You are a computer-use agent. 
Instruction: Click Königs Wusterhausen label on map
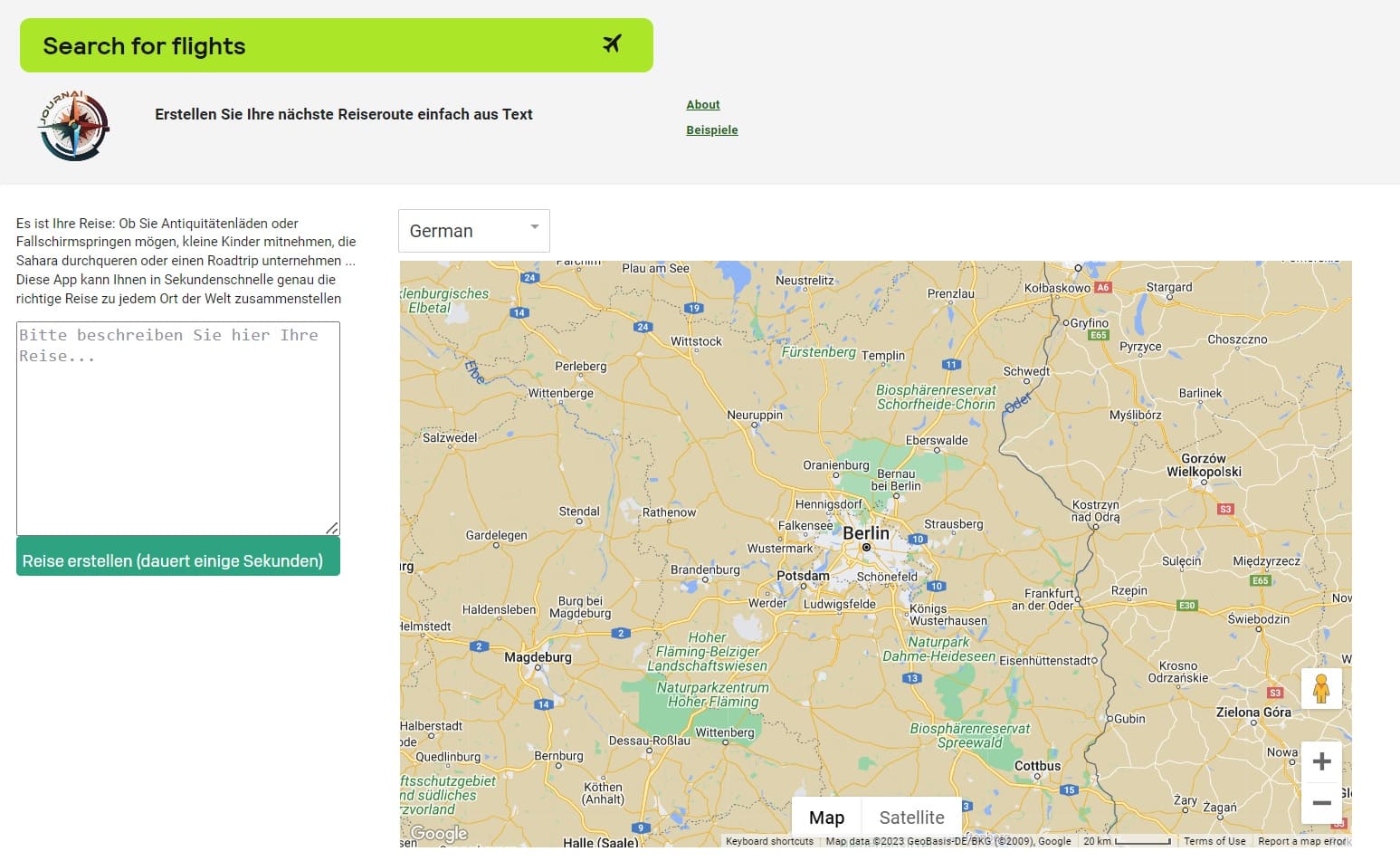[948, 615]
